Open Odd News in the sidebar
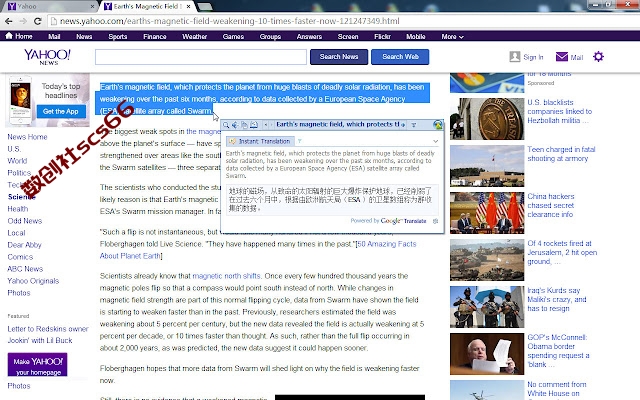Image resolution: width=640 pixels, height=400 pixels. (24, 221)
